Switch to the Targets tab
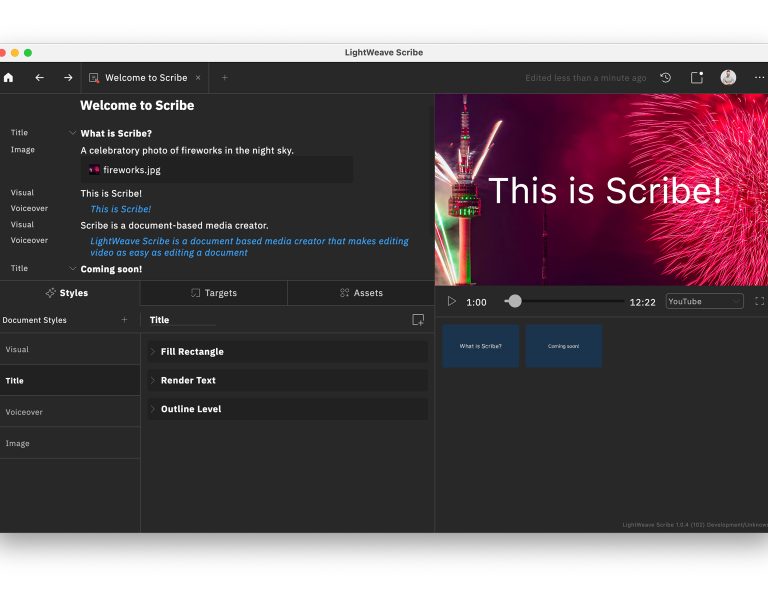This screenshot has width=768, height=600. [x=213, y=293]
